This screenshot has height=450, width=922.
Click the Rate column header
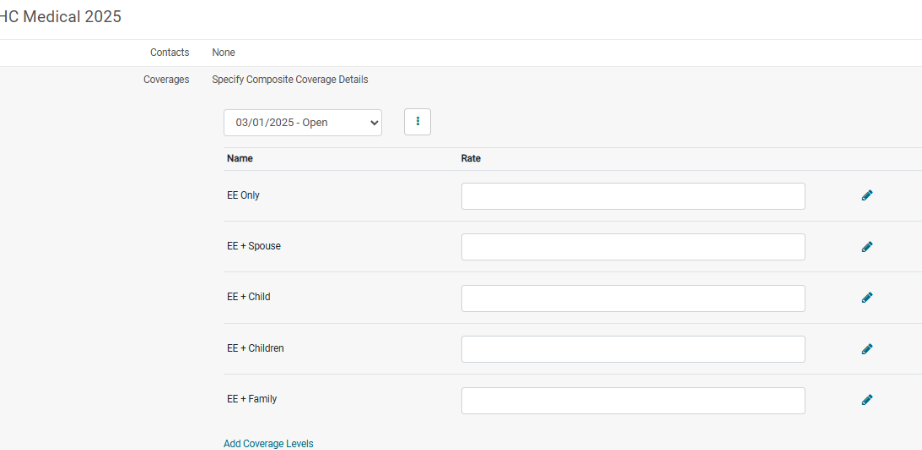(x=470, y=158)
